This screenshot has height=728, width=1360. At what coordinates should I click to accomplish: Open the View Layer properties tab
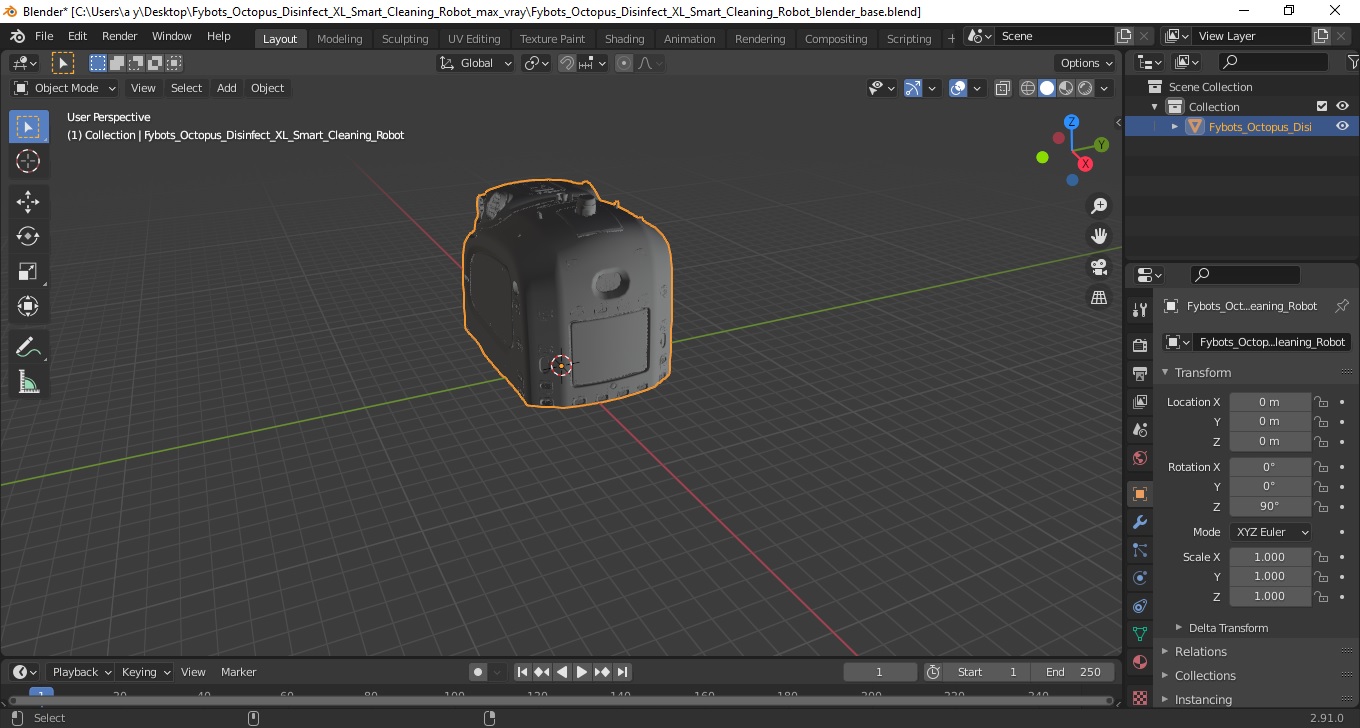click(1139, 401)
